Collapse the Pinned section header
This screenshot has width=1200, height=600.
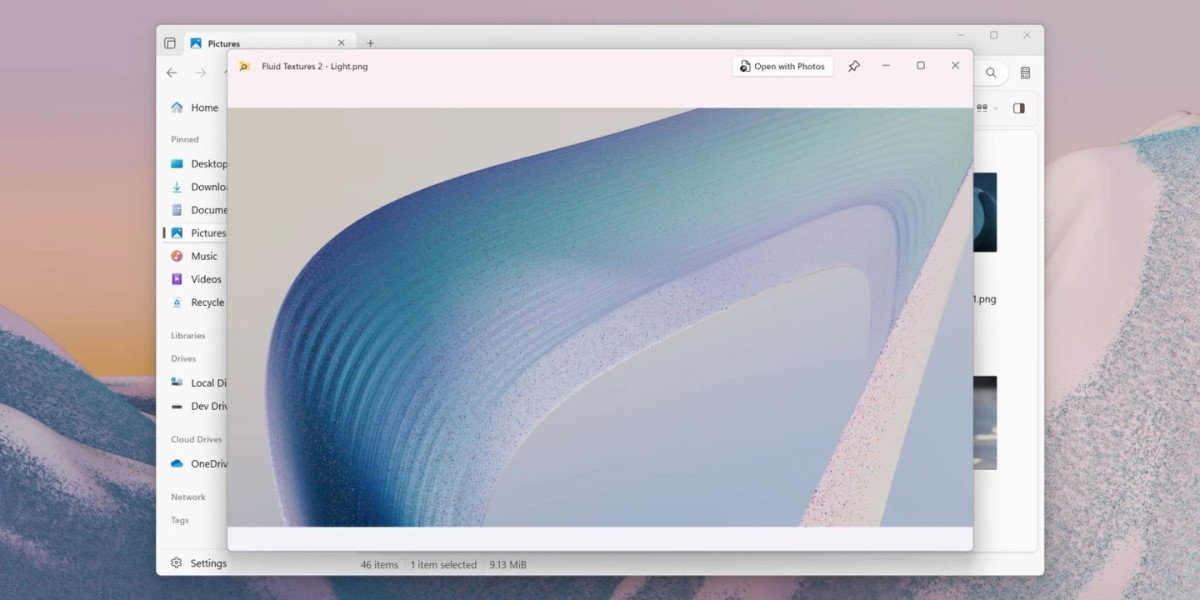click(185, 140)
